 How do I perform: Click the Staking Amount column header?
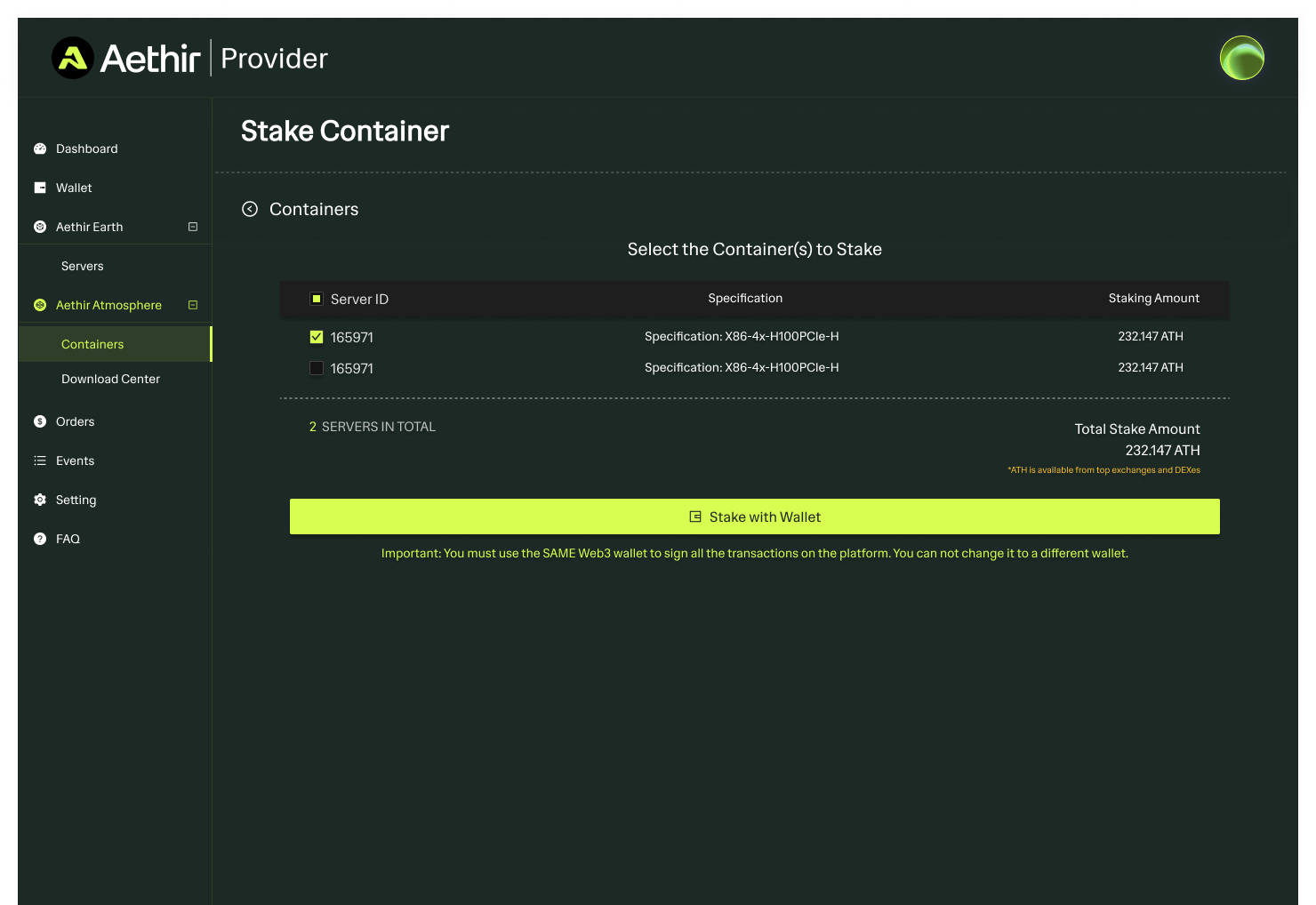pos(1153,299)
